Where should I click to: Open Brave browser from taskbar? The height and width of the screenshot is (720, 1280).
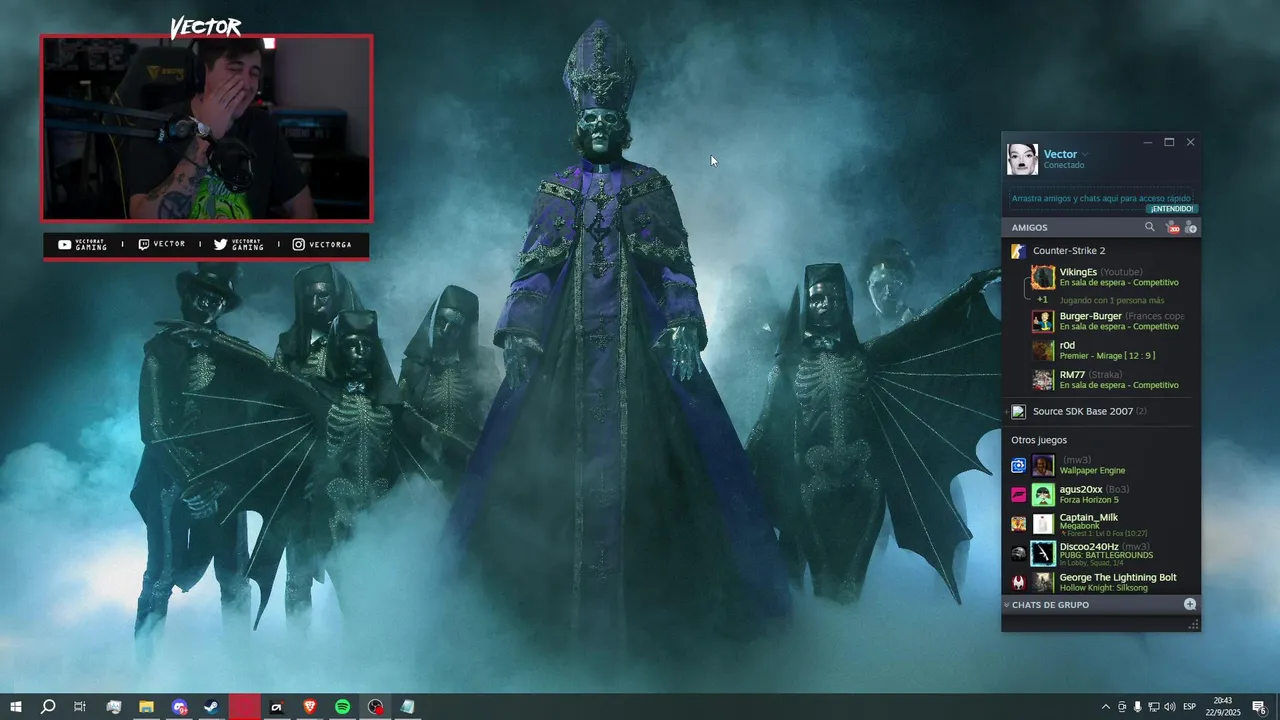[309, 707]
